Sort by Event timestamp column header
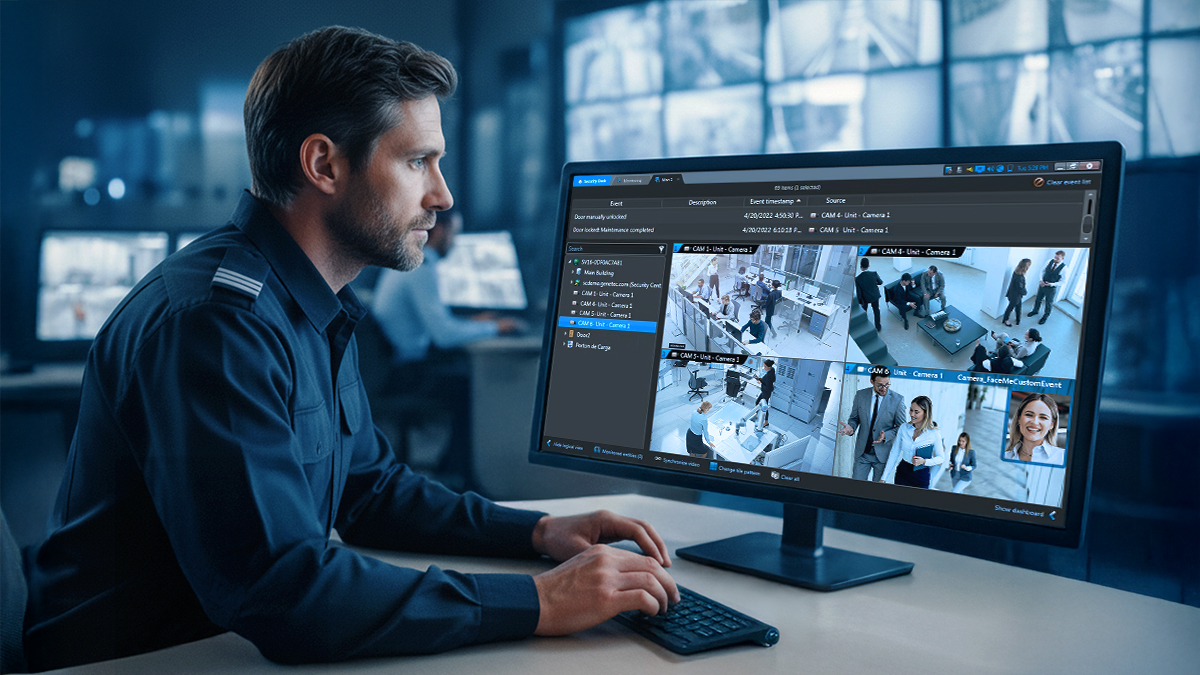Screen dimensions: 1200x675 775,201
